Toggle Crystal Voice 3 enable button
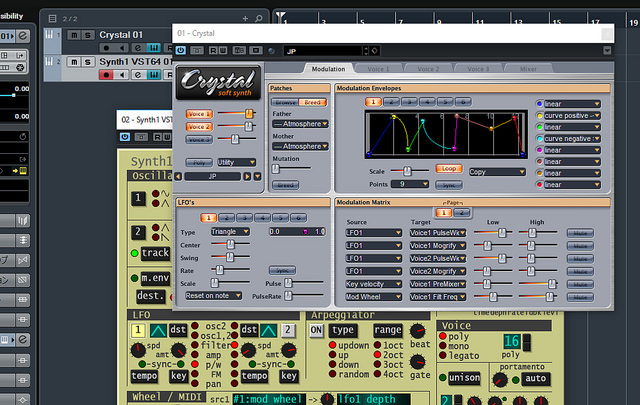Screen dimensions: 640x405 click(x=199, y=140)
